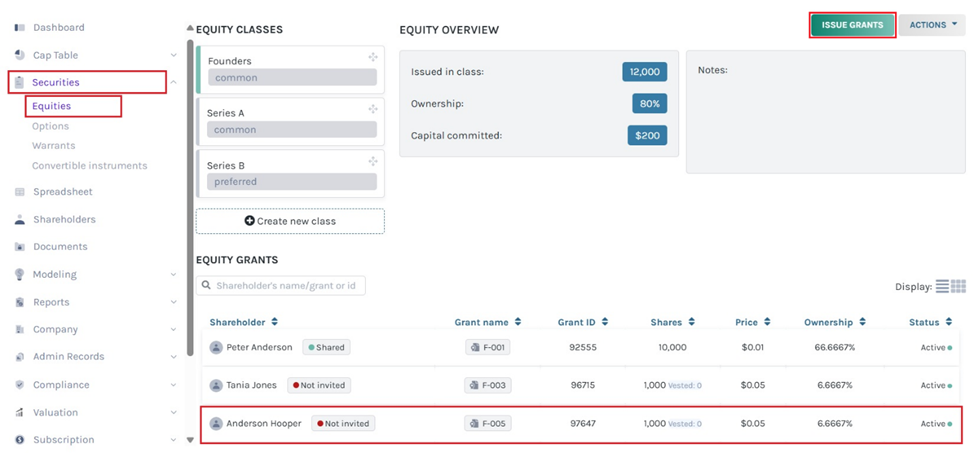Go to Convertible instruments submenu
The image size is (974, 453).
pyautogui.click(x=89, y=166)
